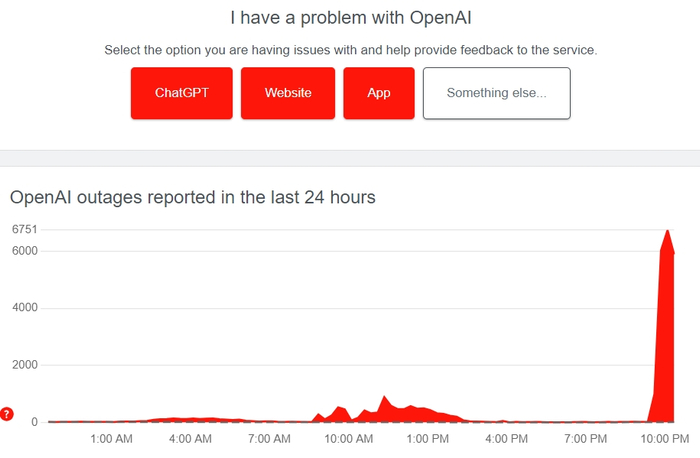This screenshot has width=700, height=458.
Task: Select the 4:00 PM axis marker
Action: coord(506,439)
